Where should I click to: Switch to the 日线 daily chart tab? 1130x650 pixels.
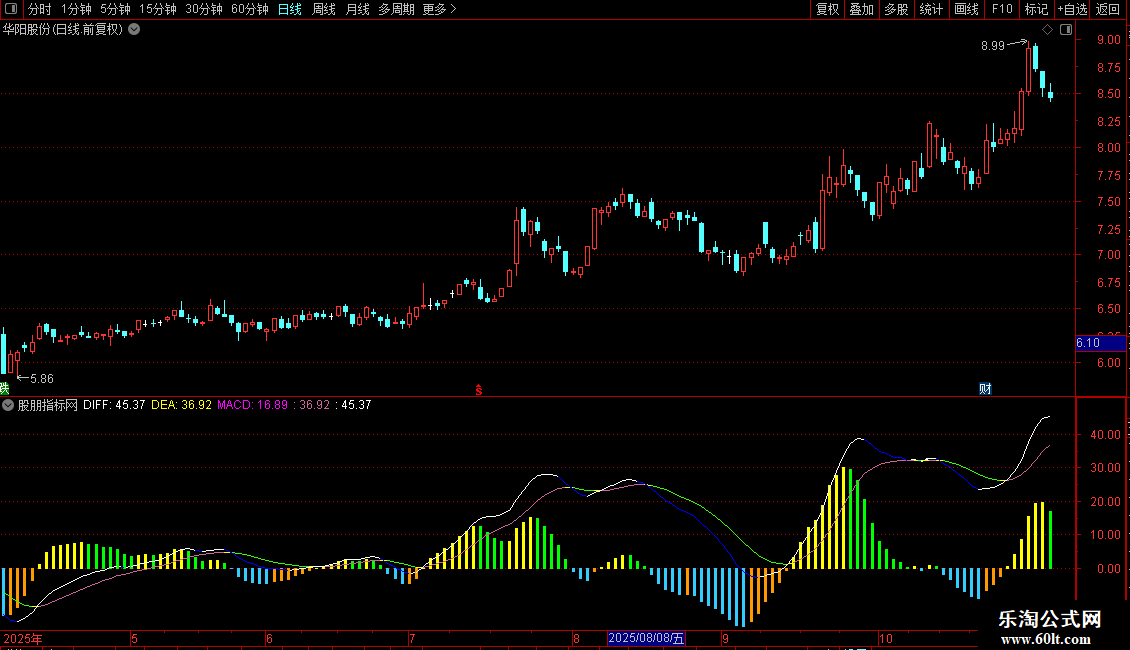coord(290,9)
